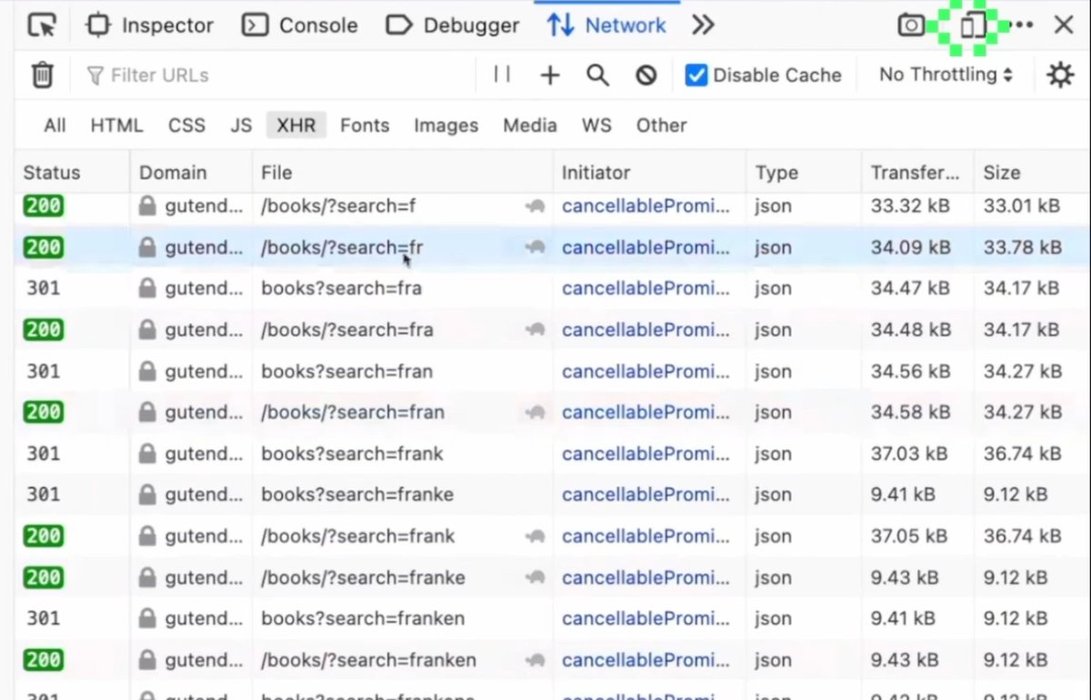
Task: Switch to the Console tab
Action: (300, 25)
